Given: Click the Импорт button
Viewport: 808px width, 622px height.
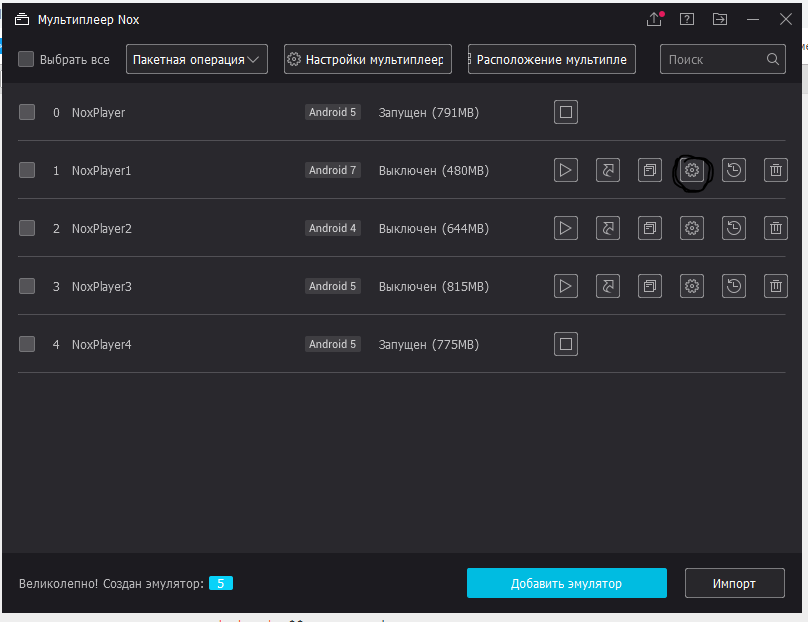Looking at the screenshot, I should pyautogui.click(x=735, y=583).
